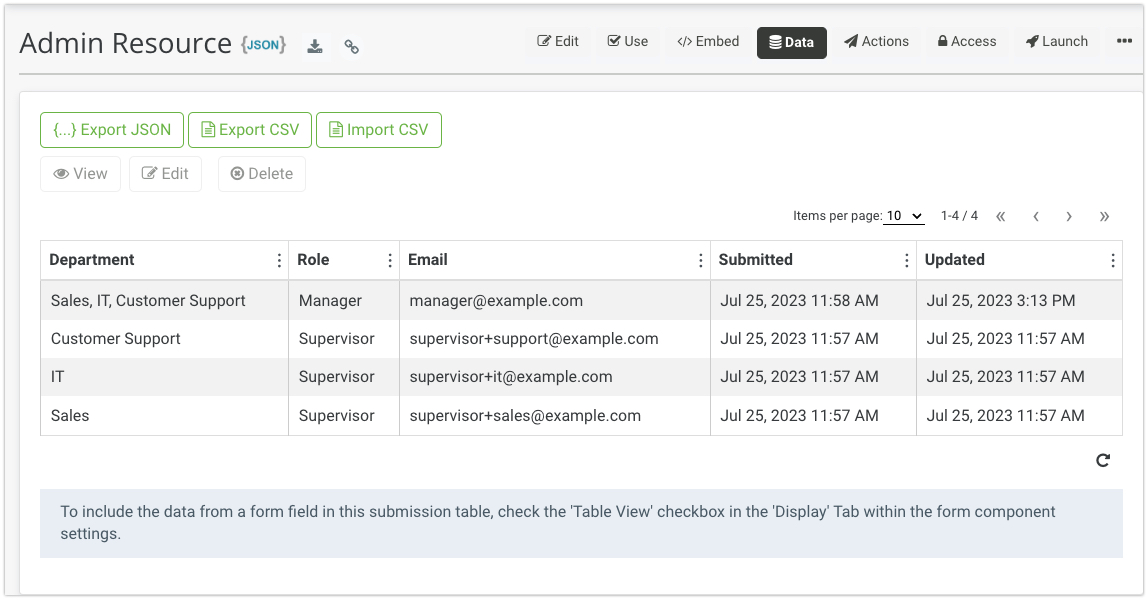1148x600 pixels.
Task: Click the Export JSON button
Action: tap(112, 130)
